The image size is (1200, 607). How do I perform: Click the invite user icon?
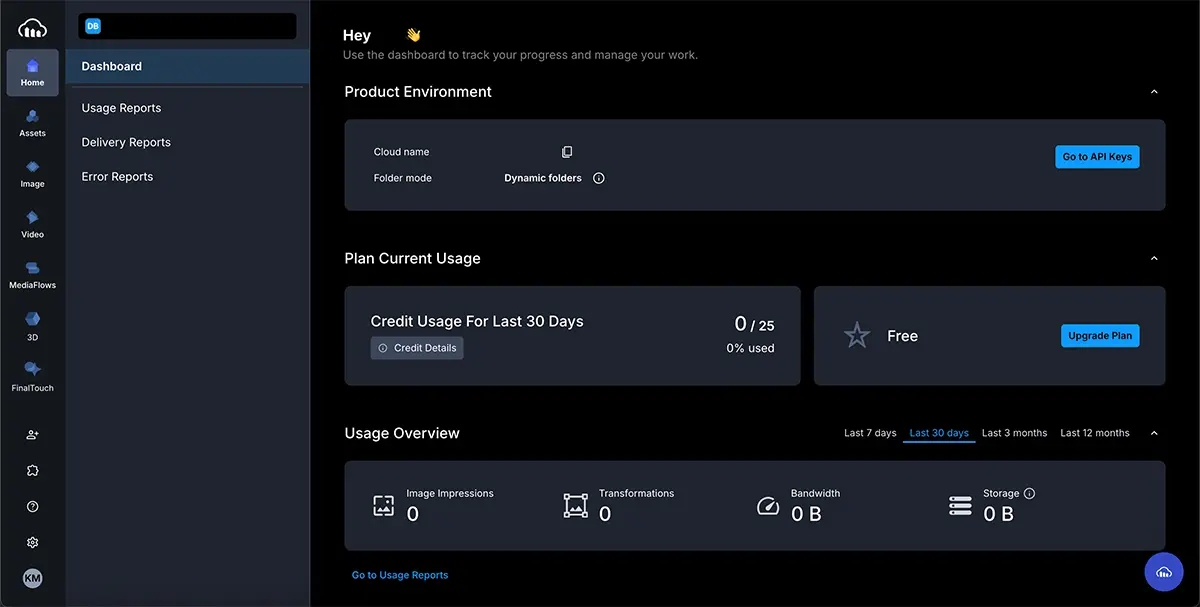(32, 435)
